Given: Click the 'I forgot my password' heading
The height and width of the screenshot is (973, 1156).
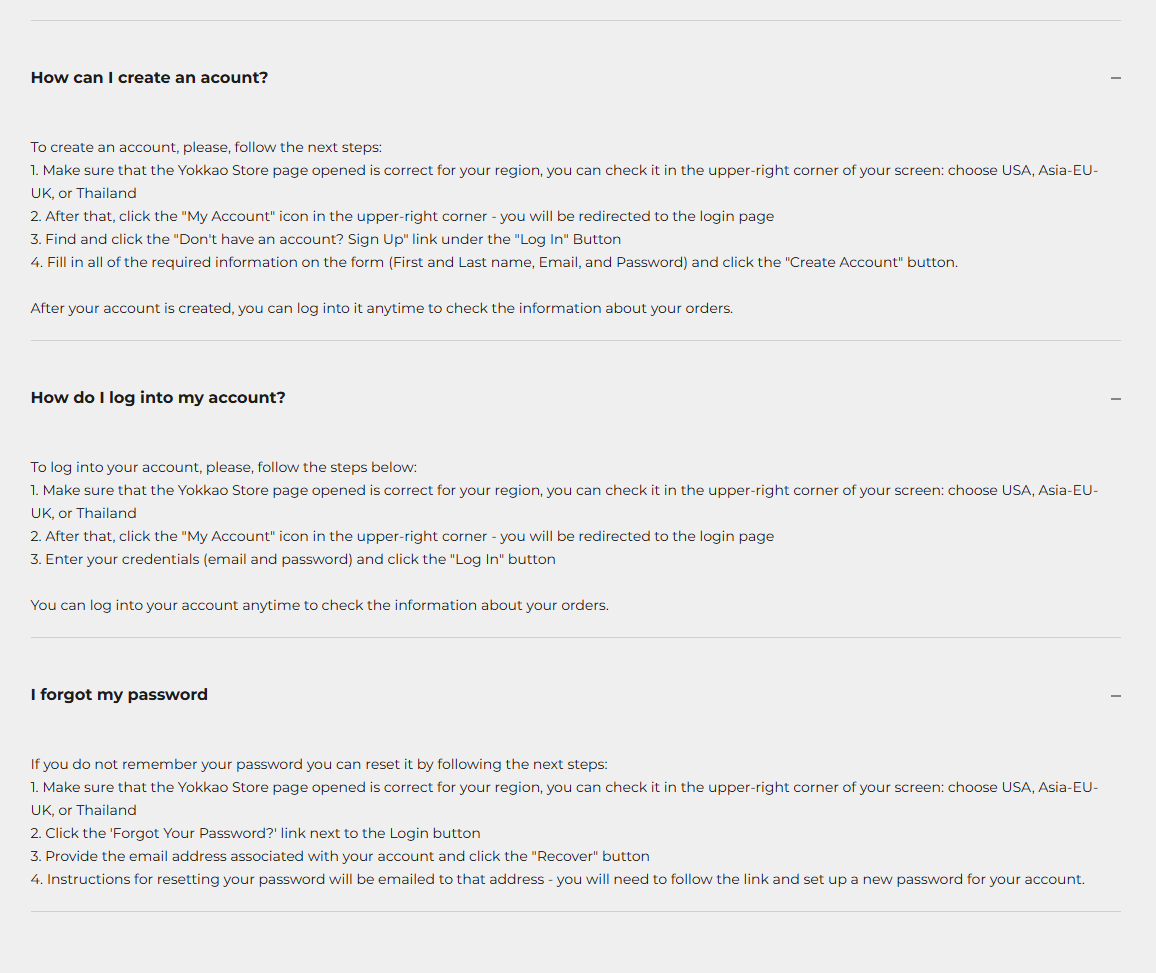Looking at the screenshot, I should pyautogui.click(x=119, y=695).
